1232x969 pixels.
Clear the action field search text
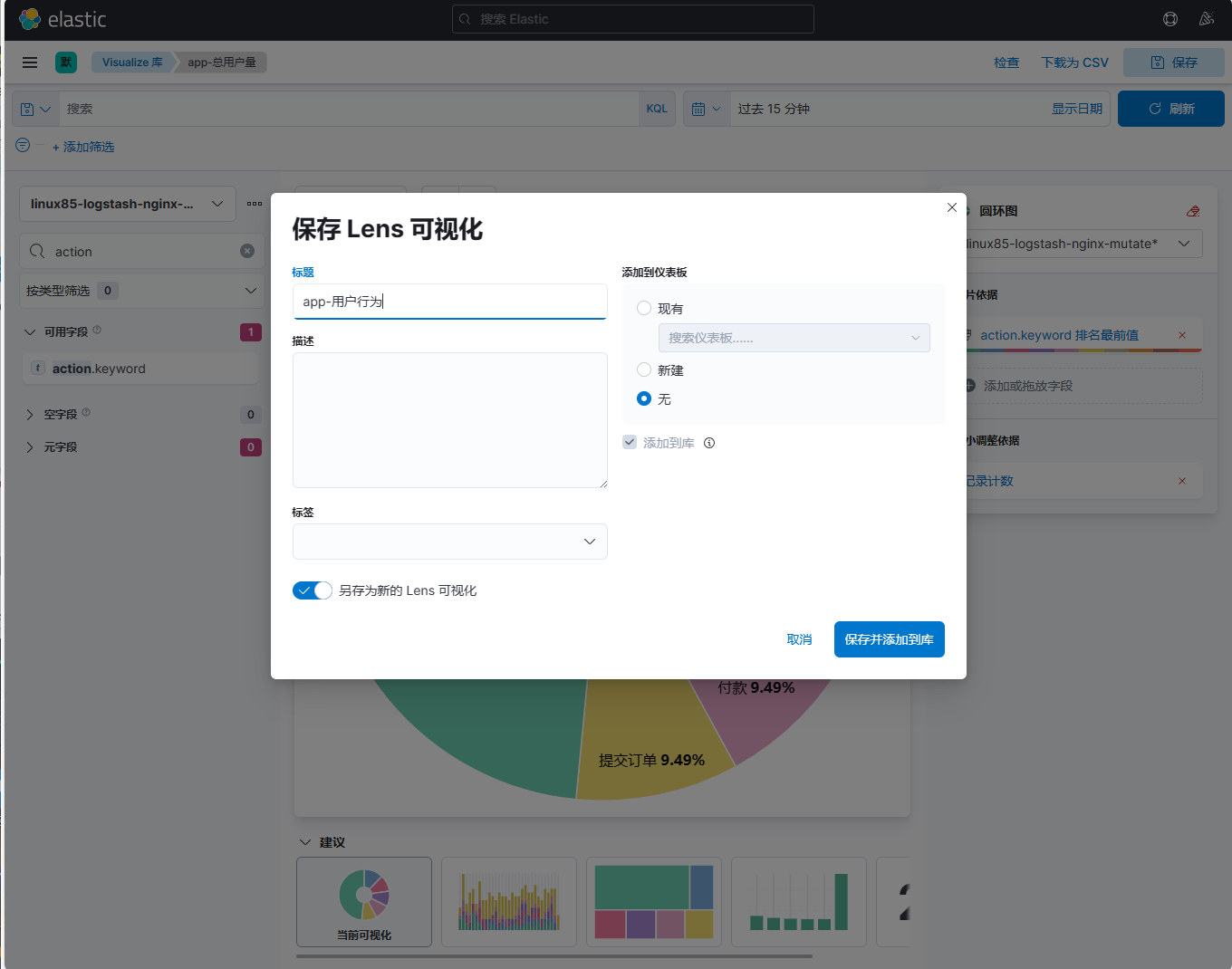[x=247, y=251]
